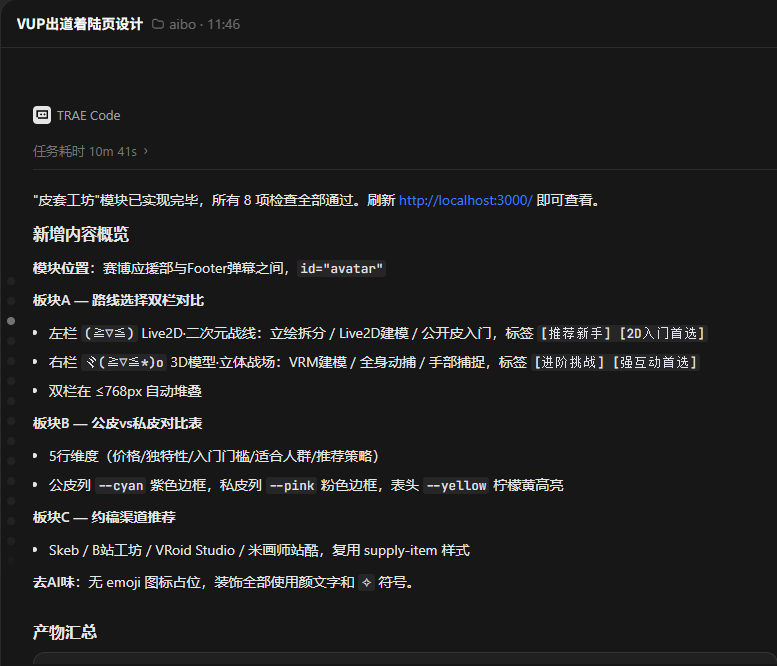Click the VUP出道着陆页设计 conversation title
This screenshot has height=666, width=777.
[80, 24]
